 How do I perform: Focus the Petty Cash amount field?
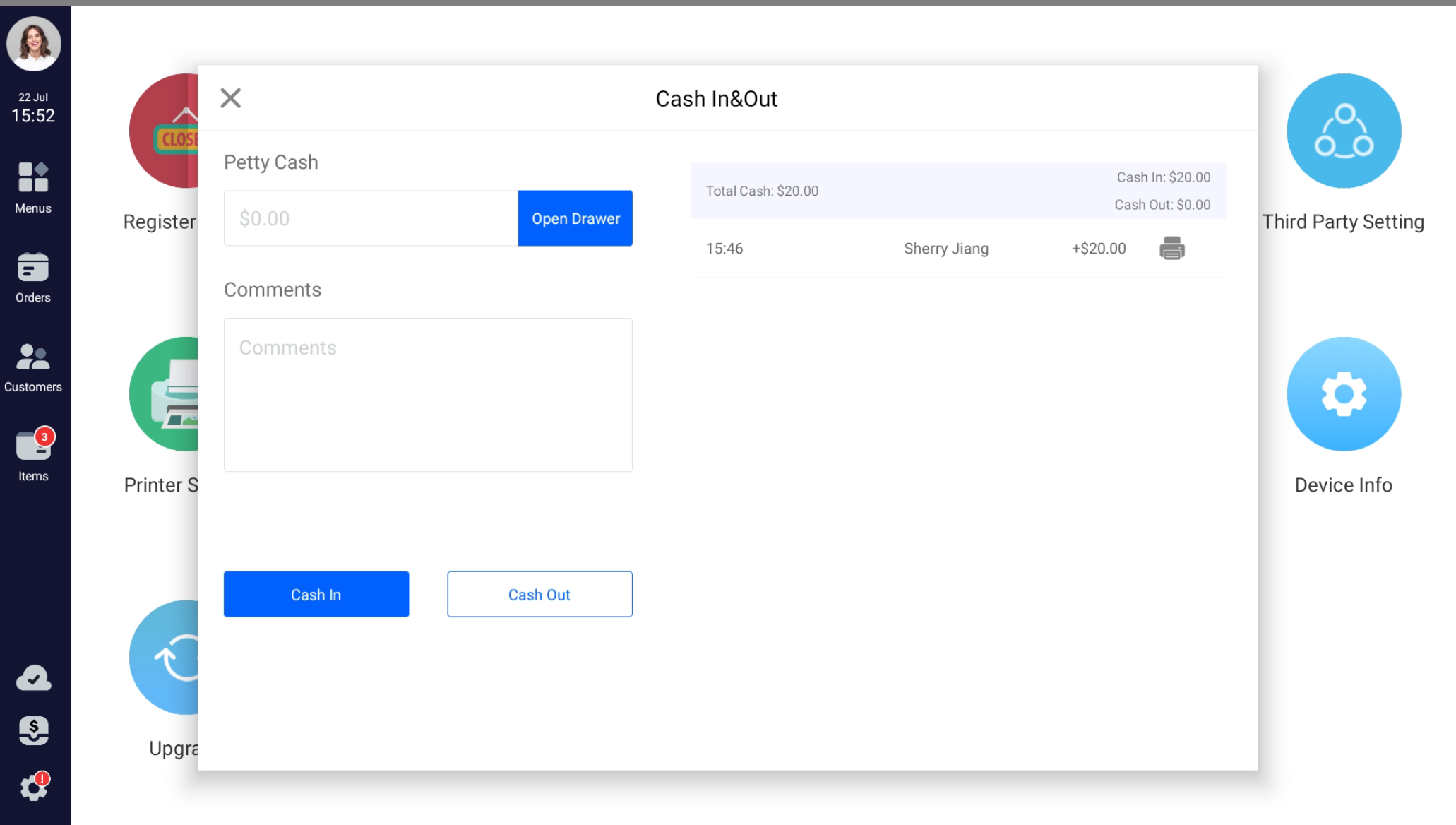coord(371,218)
